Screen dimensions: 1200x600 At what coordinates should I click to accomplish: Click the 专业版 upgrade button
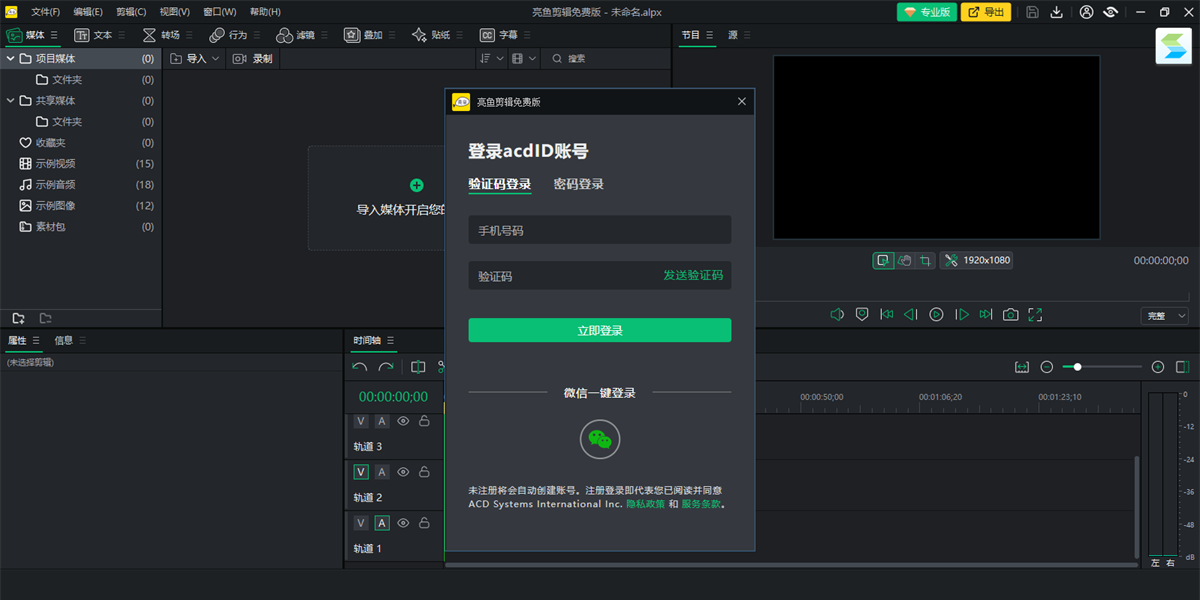925,12
